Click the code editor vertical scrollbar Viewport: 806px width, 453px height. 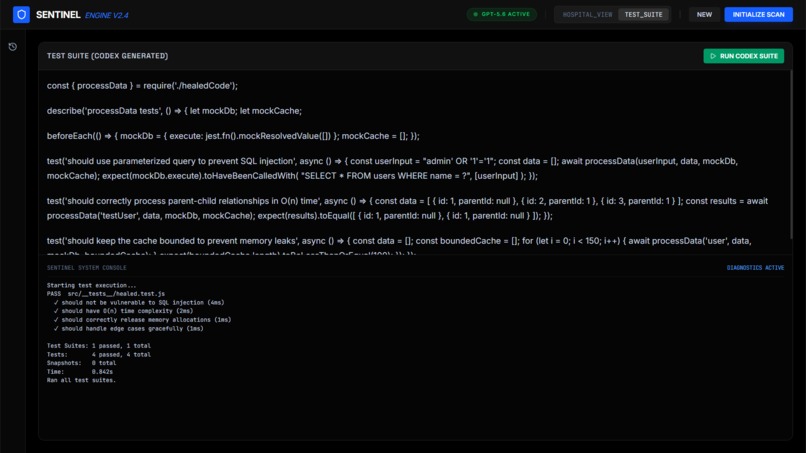[x=791, y=154]
